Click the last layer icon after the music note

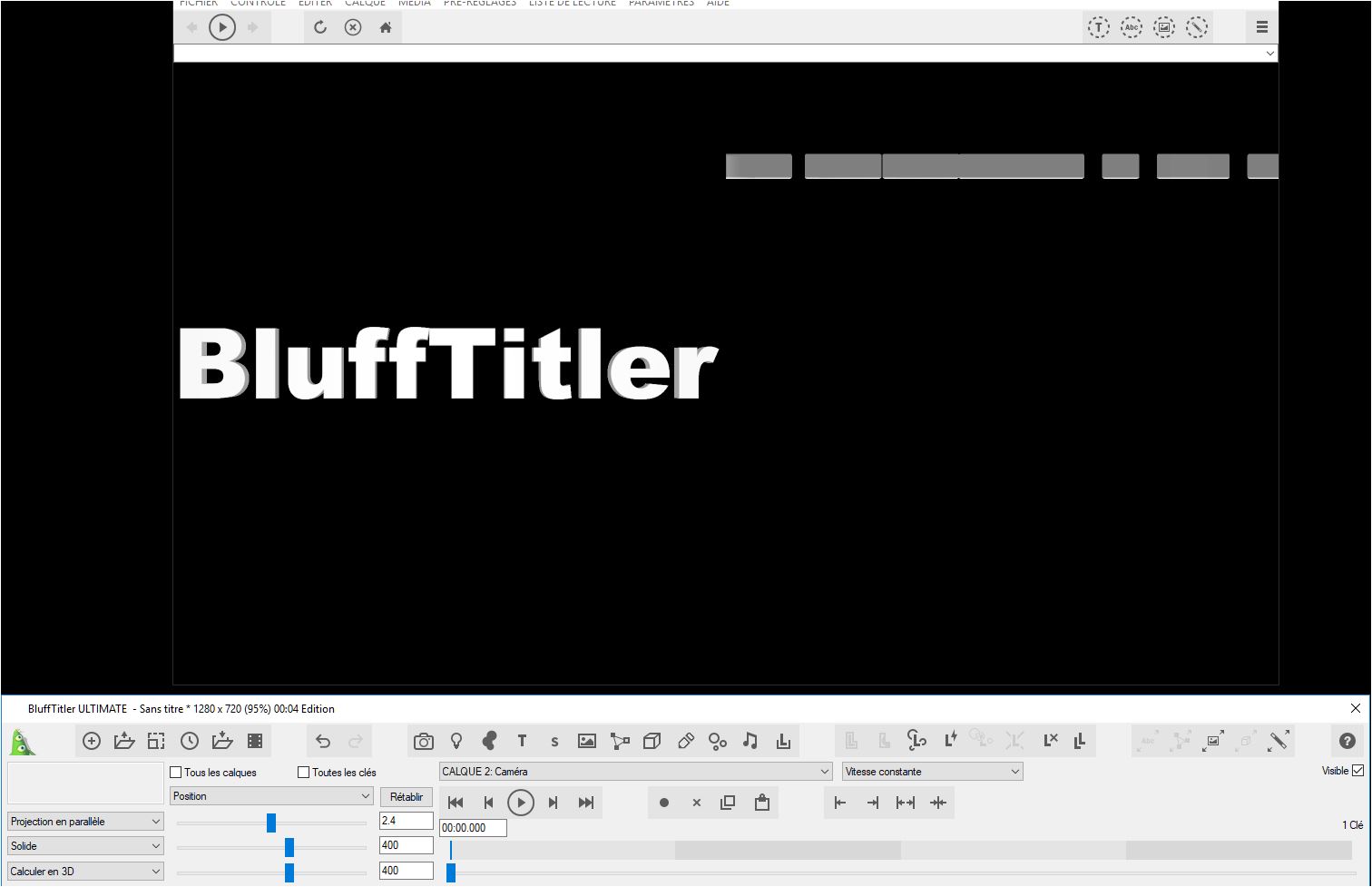point(783,741)
